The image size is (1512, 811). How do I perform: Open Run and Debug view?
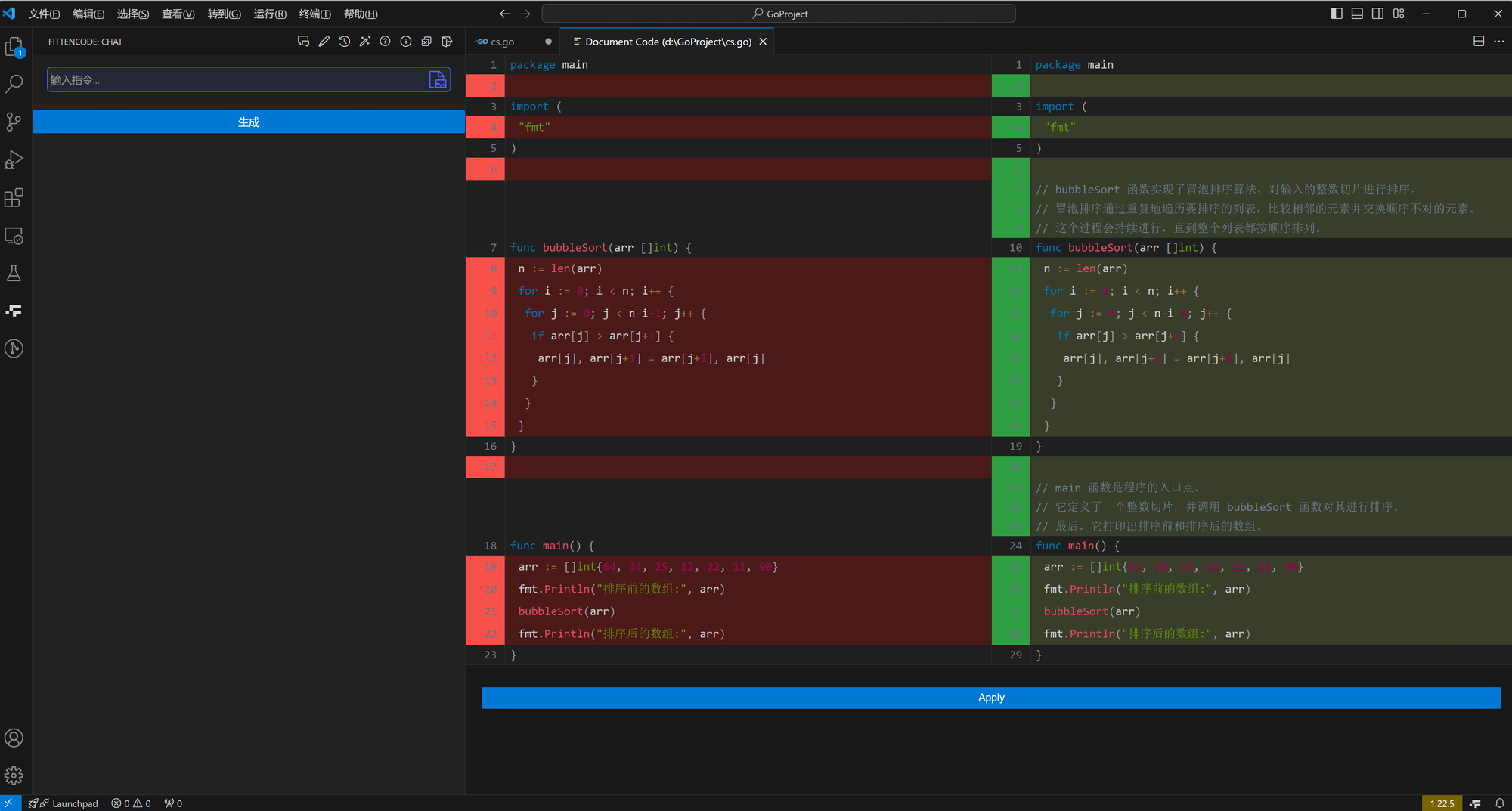click(x=14, y=159)
